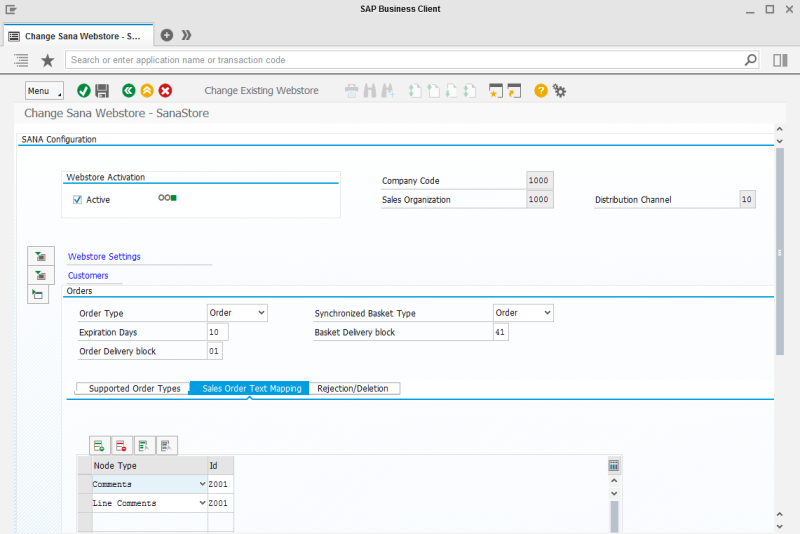Click the Basket Delivery block field
The image size is (800, 534).
click(x=501, y=332)
